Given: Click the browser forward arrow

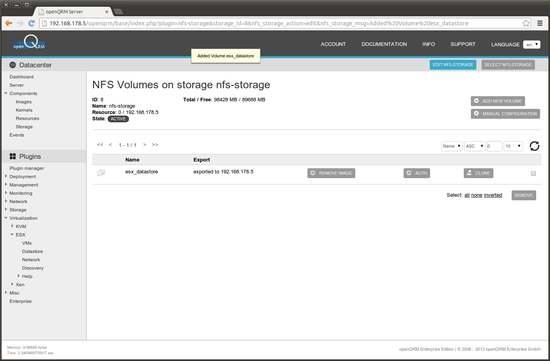Looking at the screenshot, I should click(x=20, y=23).
